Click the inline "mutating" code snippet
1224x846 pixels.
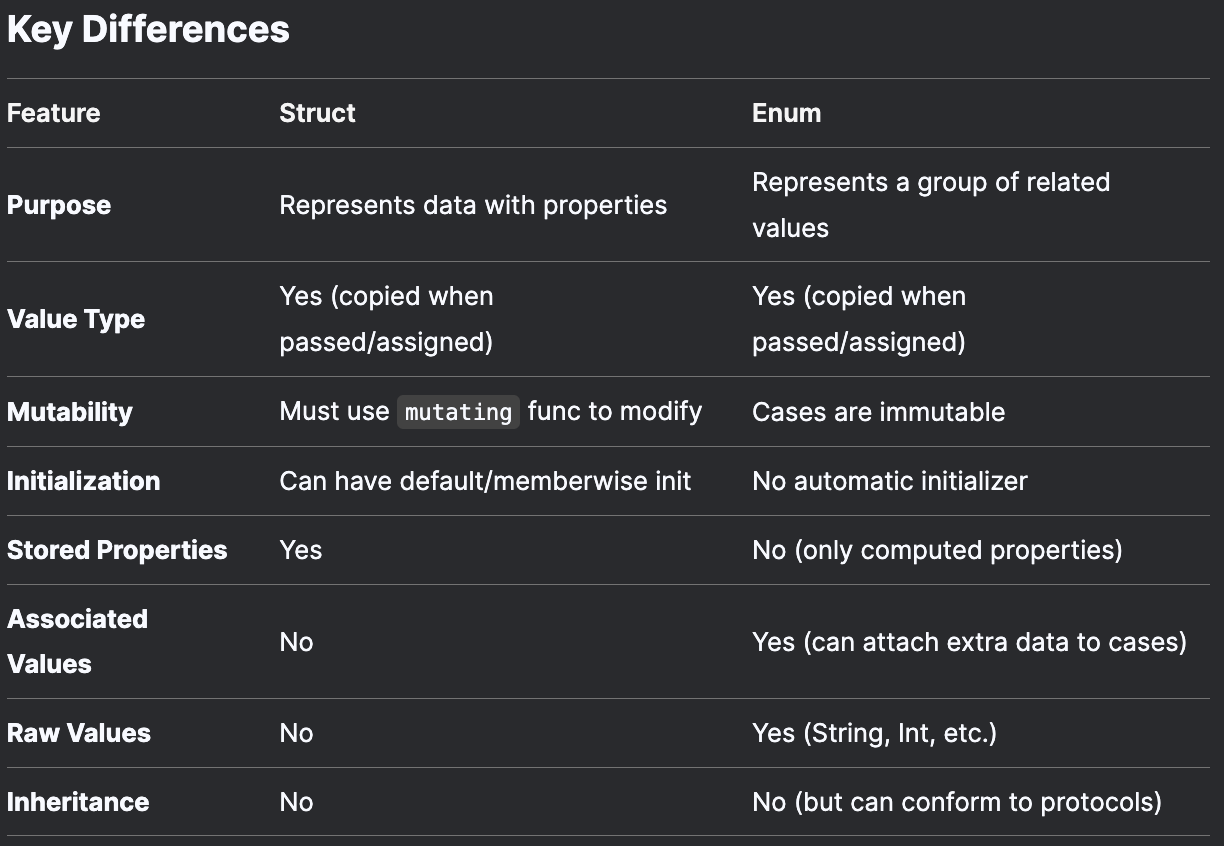(458, 412)
